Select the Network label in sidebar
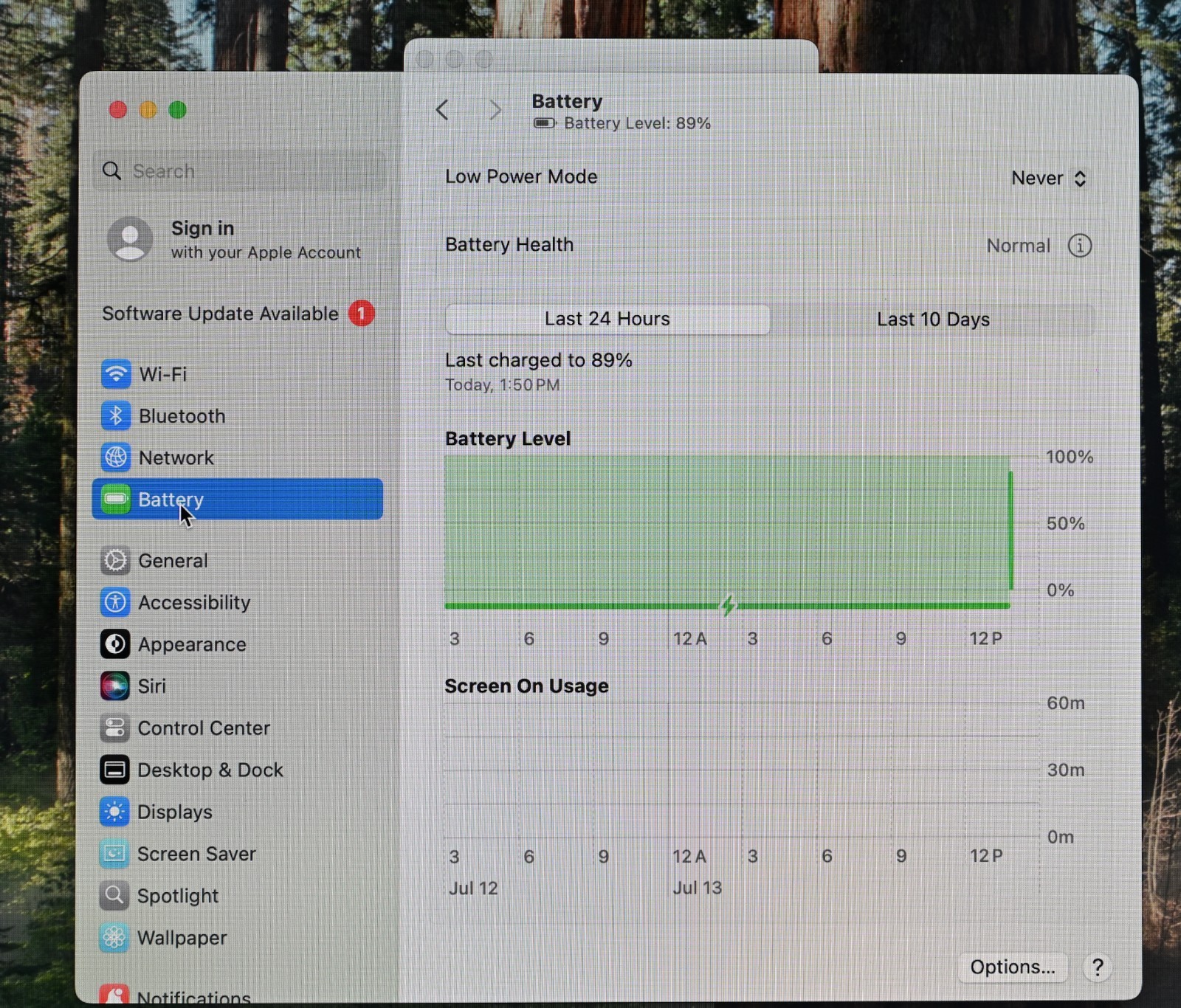The height and width of the screenshot is (1008, 1181). [x=176, y=458]
